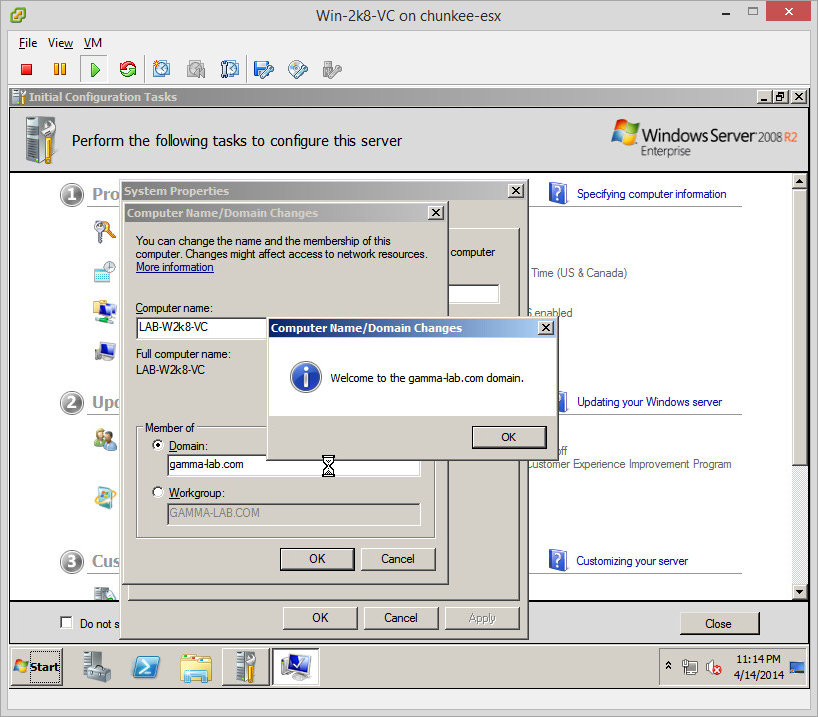Open PowerShell from the taskbar
The width and height of the screenshot is (818, 717).
pos(149,666)
